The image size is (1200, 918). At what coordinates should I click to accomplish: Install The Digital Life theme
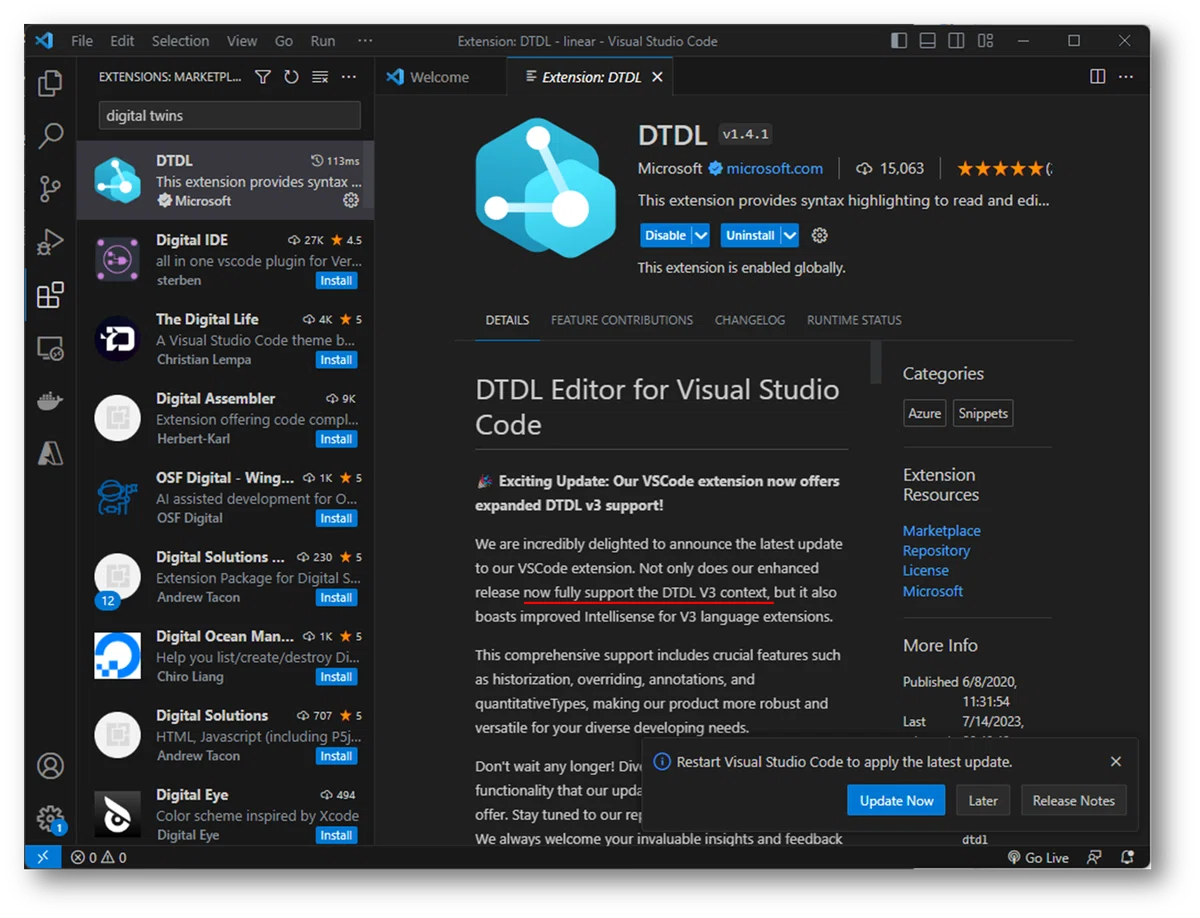pyautogui.click(x=336, y=360)
